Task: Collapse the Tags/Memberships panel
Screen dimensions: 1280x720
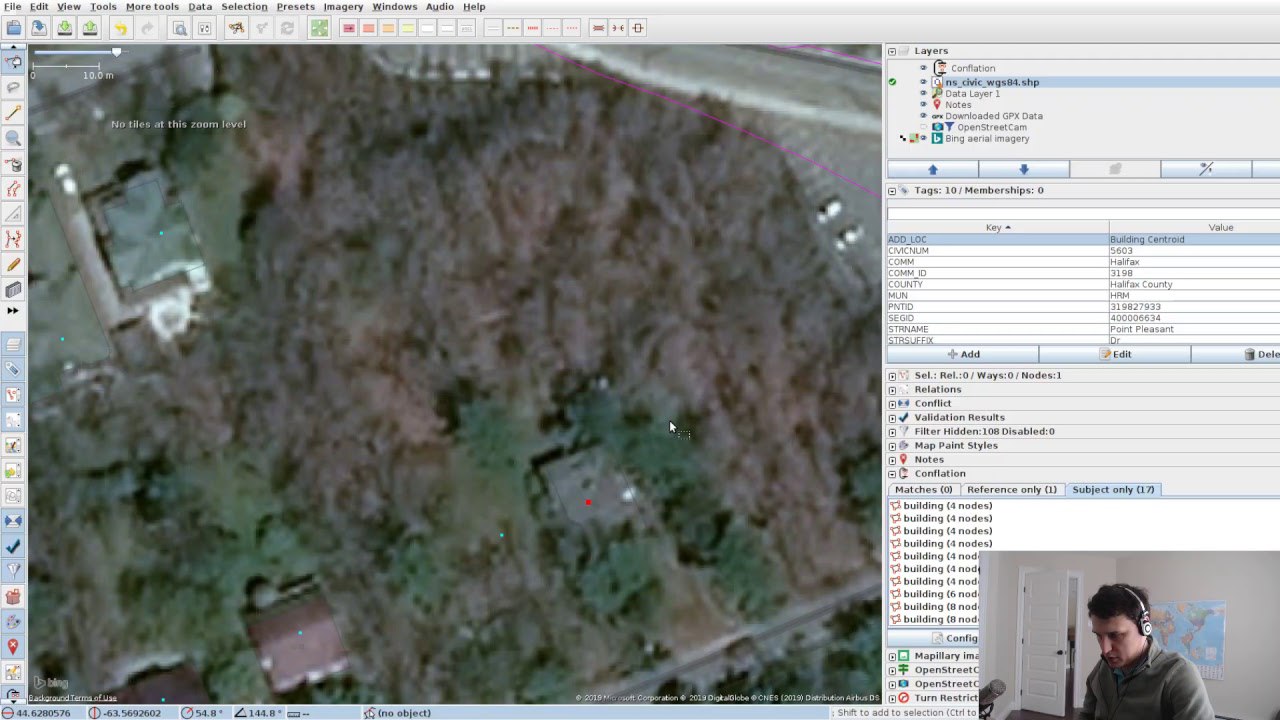Action: [x=892, y=190]
